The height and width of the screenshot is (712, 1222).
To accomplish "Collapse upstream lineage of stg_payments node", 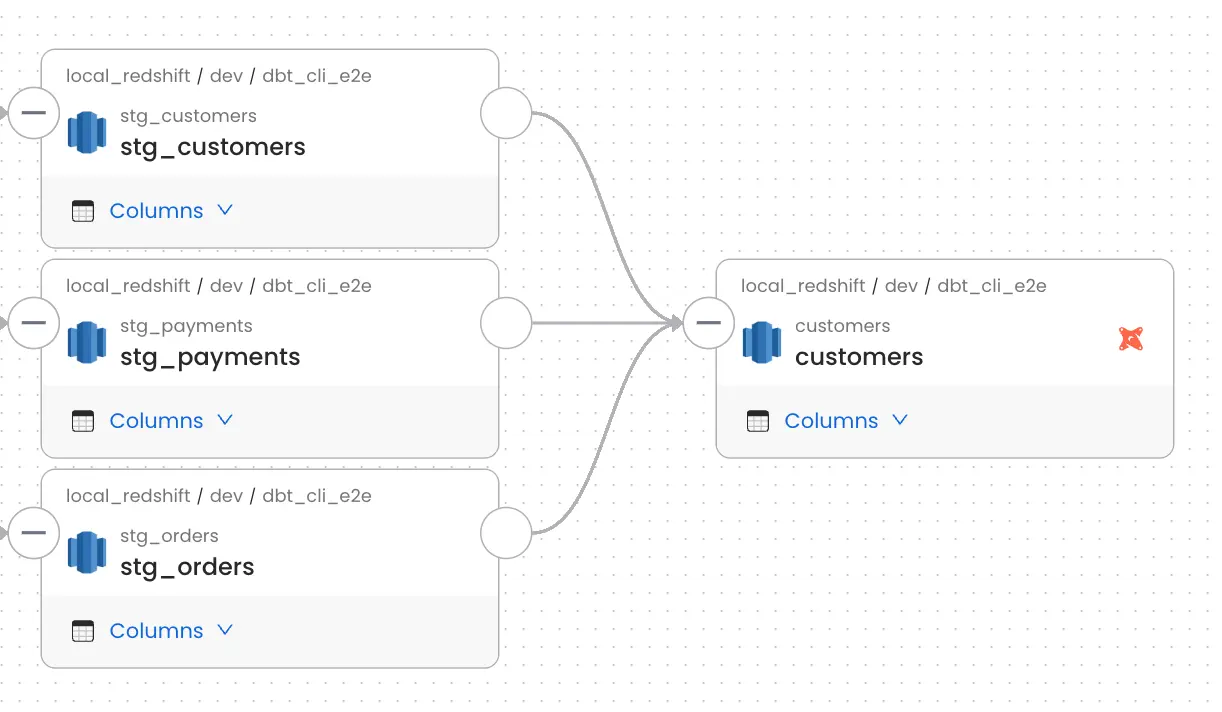I will [x=34, y=323].
